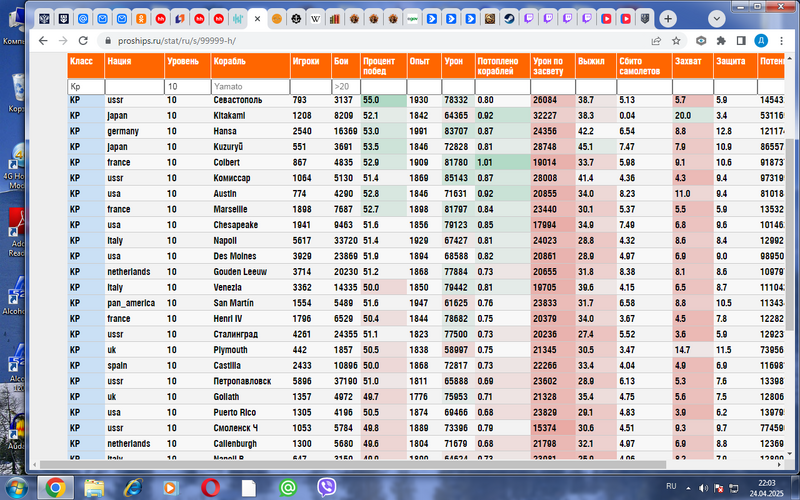Bookmark this page with the star icon
800x500 pixels.
pos(676,41)
